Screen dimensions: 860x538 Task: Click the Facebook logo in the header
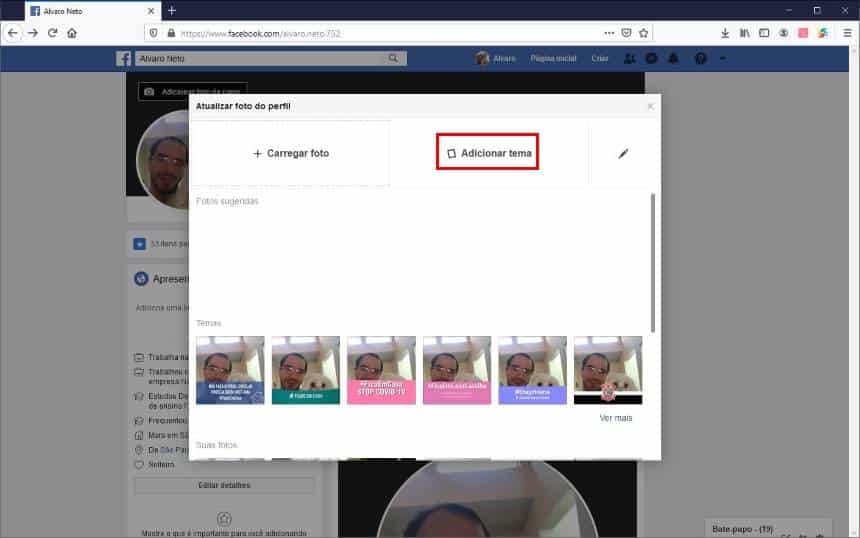[x=123, y=58]
